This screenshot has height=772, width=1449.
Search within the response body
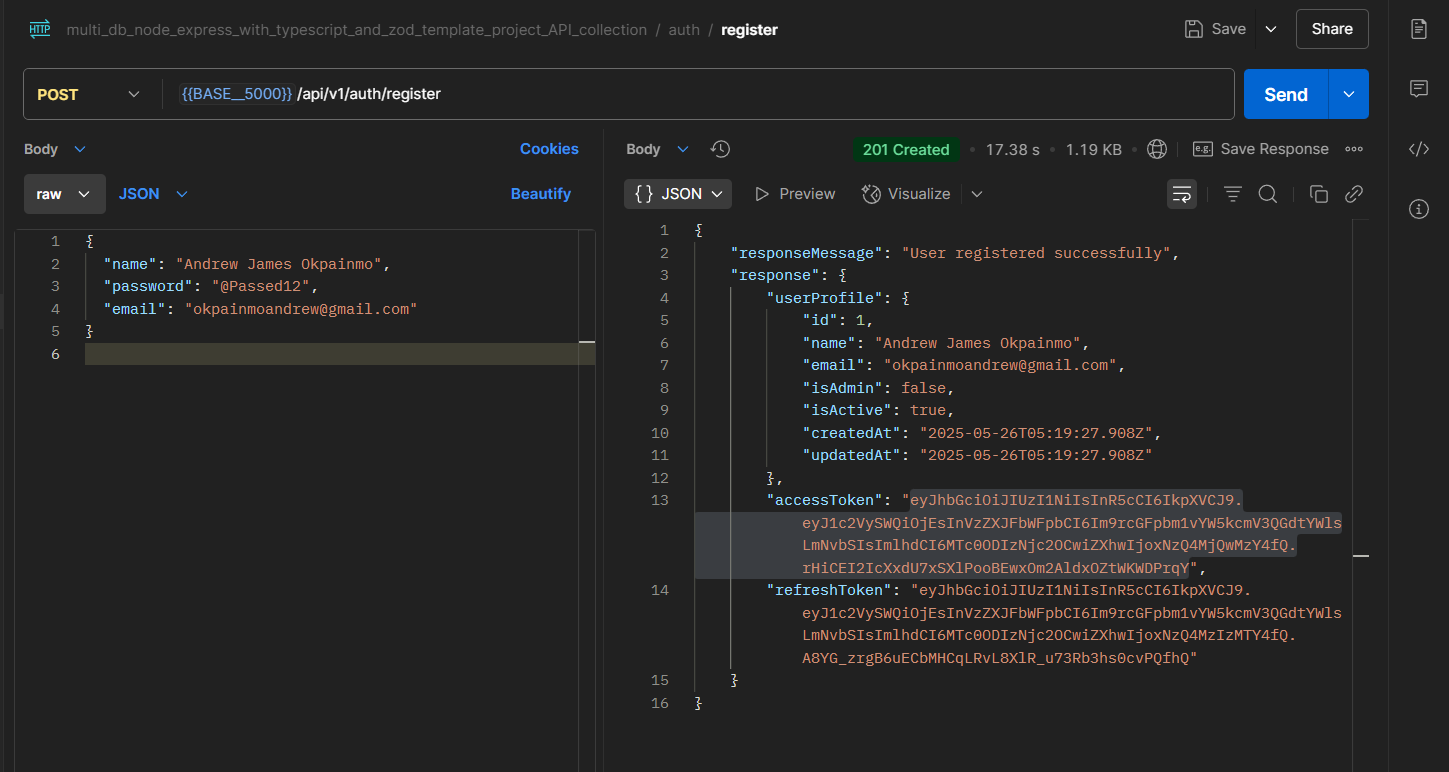pyautogui.click(x=1267, y=194)
